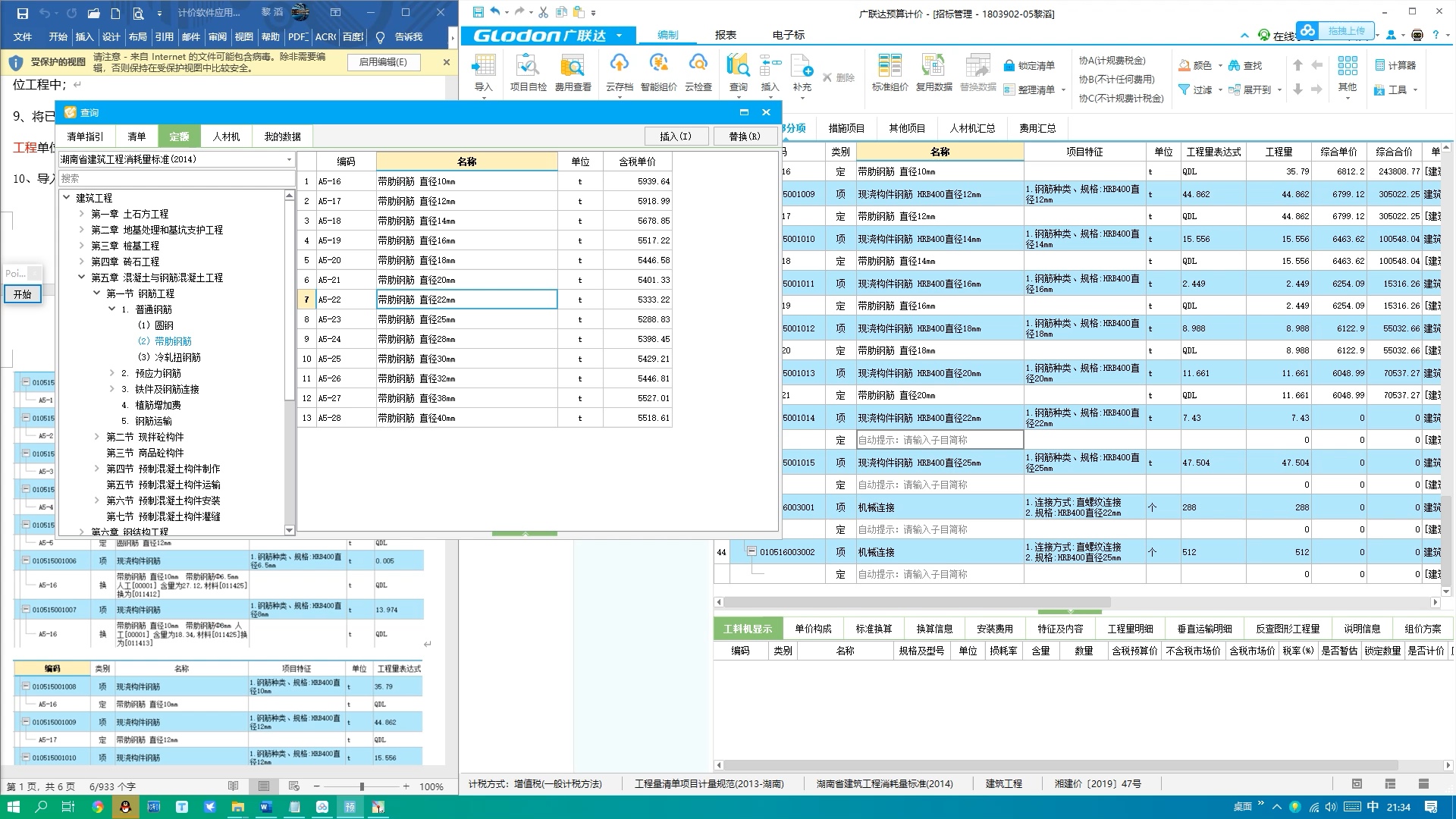Expand 第二节 现拌砼构件 tree node
This screenshot has height=819, width=1456.
point(97,437)
